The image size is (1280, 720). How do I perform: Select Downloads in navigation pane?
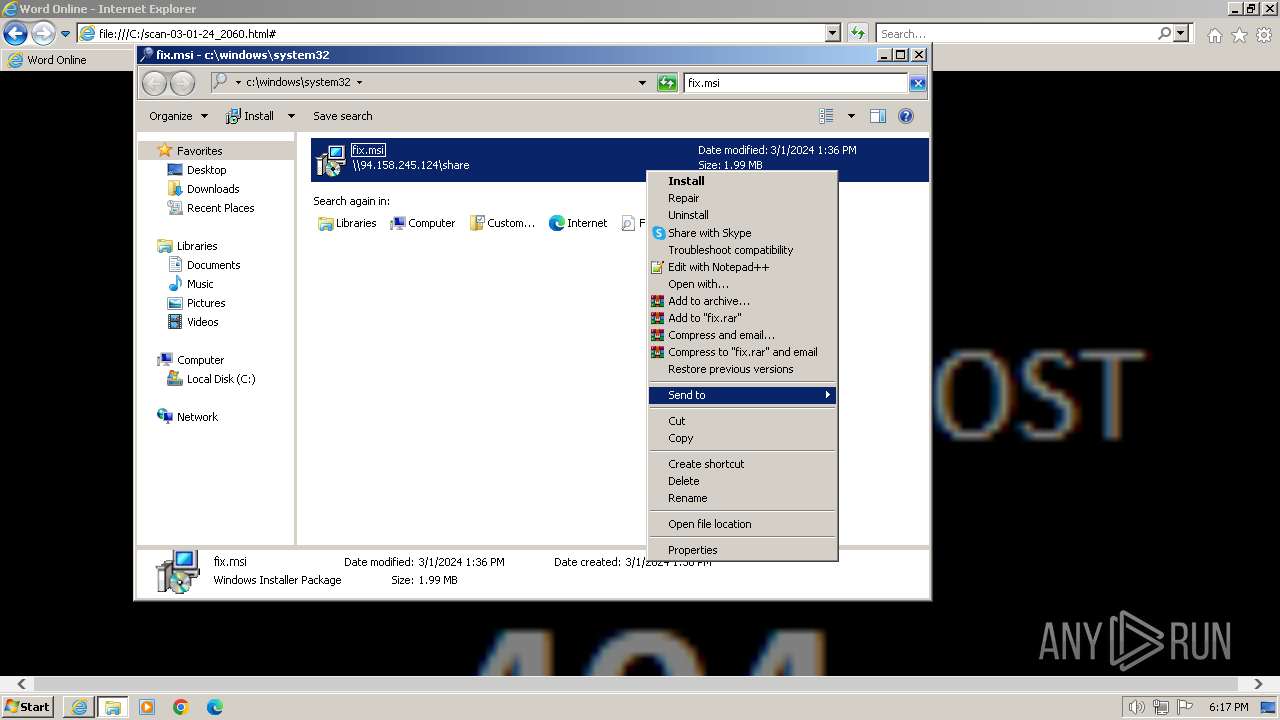point(212,189)
